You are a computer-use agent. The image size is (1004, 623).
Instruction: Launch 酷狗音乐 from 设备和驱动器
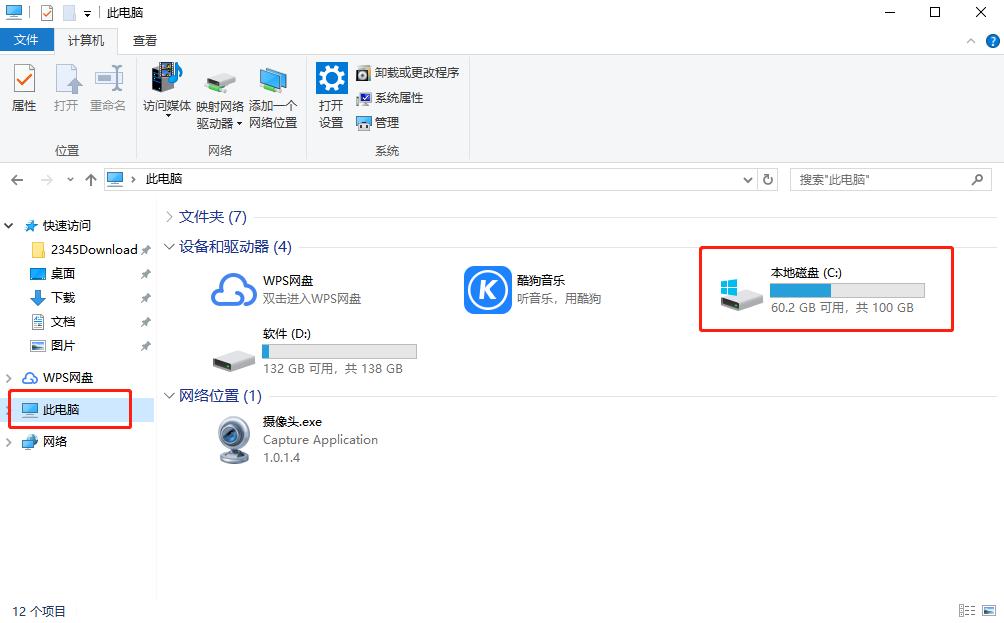(x=487, y=289)
